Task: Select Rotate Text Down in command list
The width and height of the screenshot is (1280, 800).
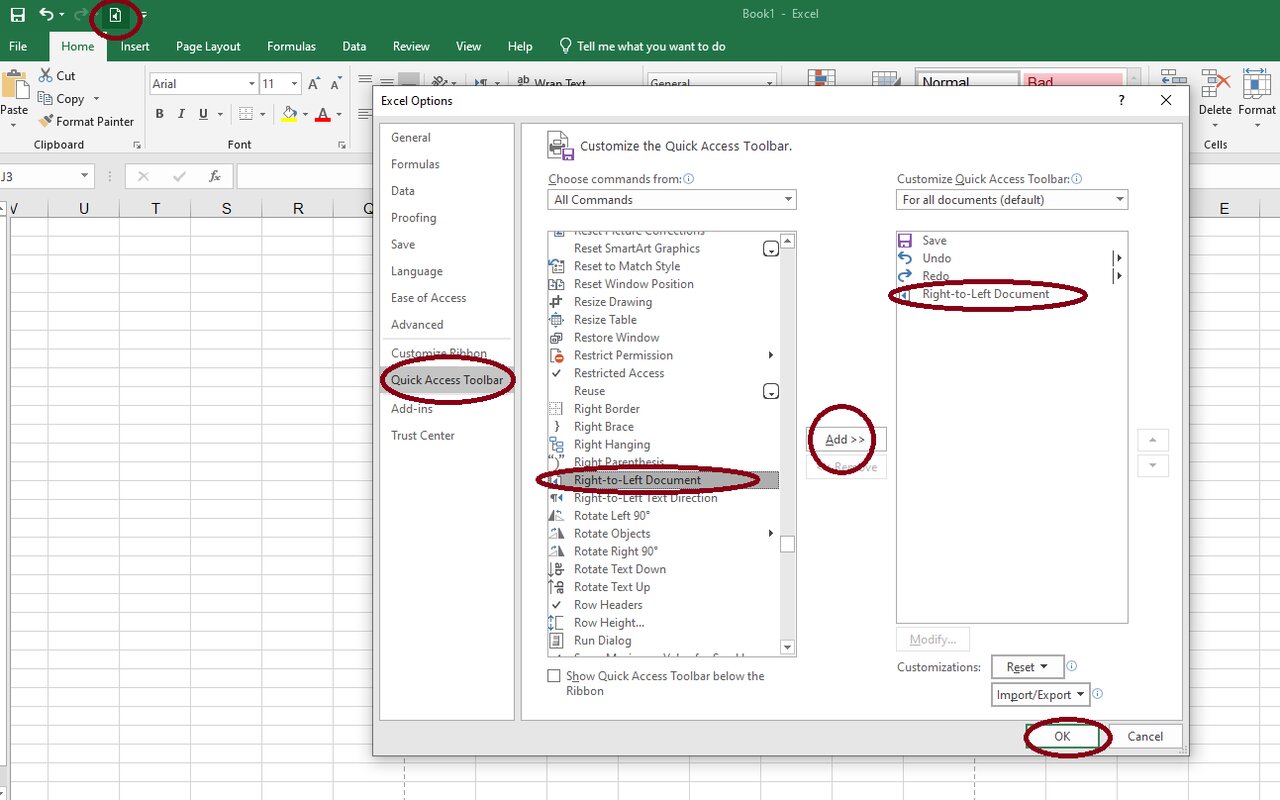Action: (x=619, y=570)
